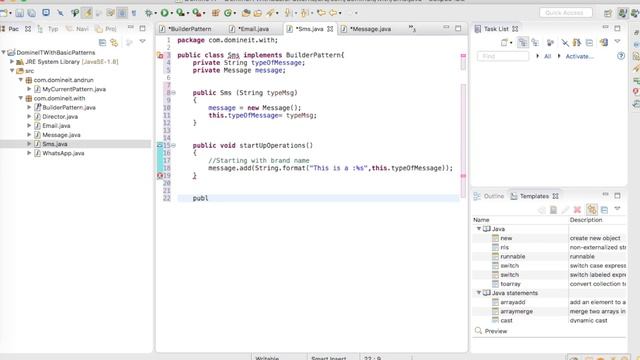
Task: Click editor line 22 with 'publ'
Action: 318,198
